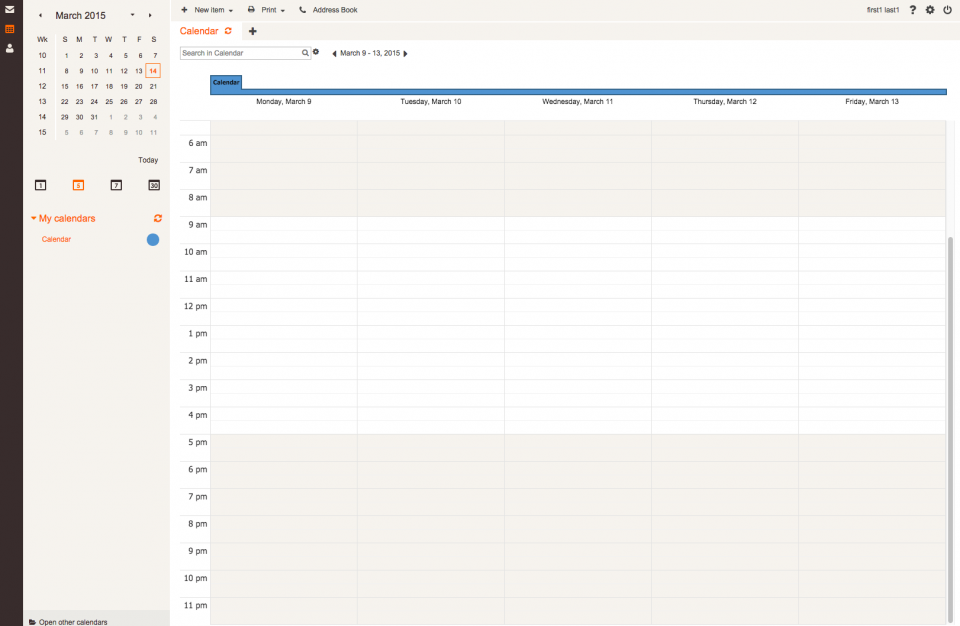Change the Calendar color via the blue swatch
Screen dimensions: 960x626
click(x=153, y=240)
